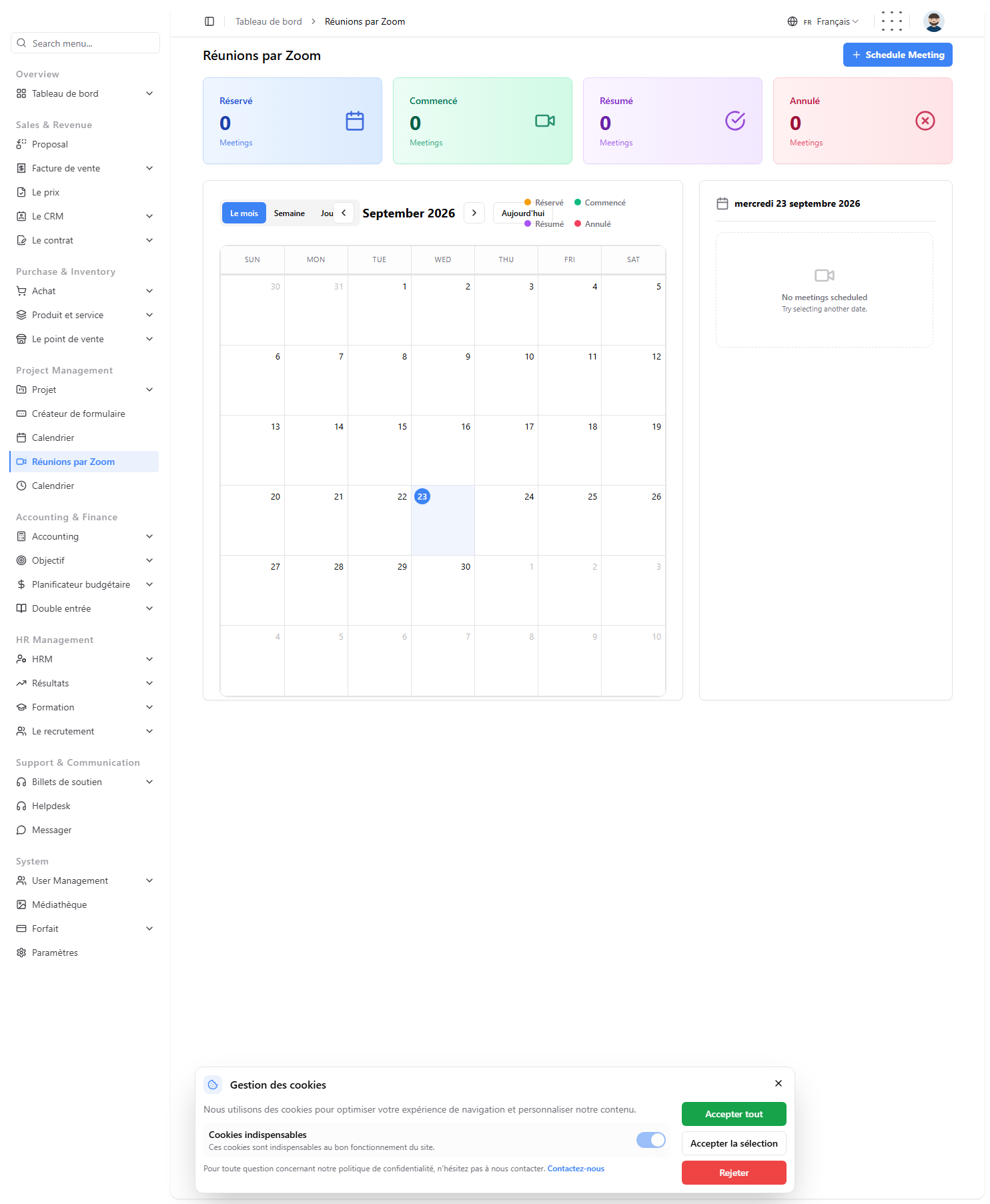Expand the Accounting submenu
The width and height of the screenshot is (990, 1204).
click(149, 536)
